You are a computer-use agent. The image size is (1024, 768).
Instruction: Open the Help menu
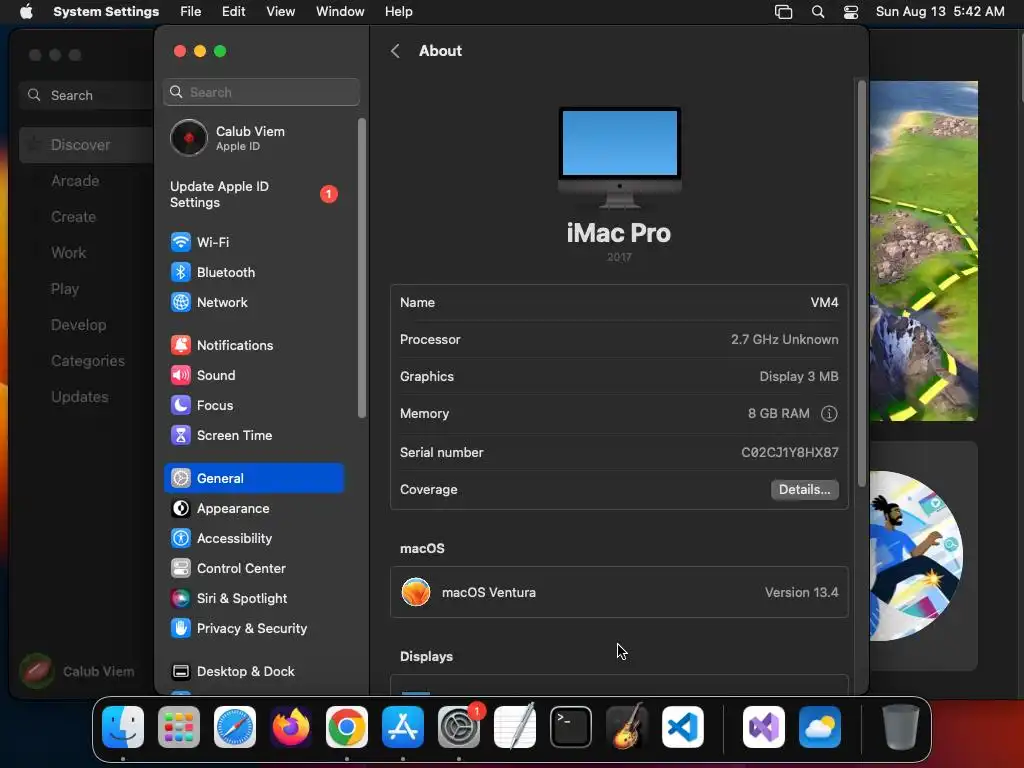[398, 12]
